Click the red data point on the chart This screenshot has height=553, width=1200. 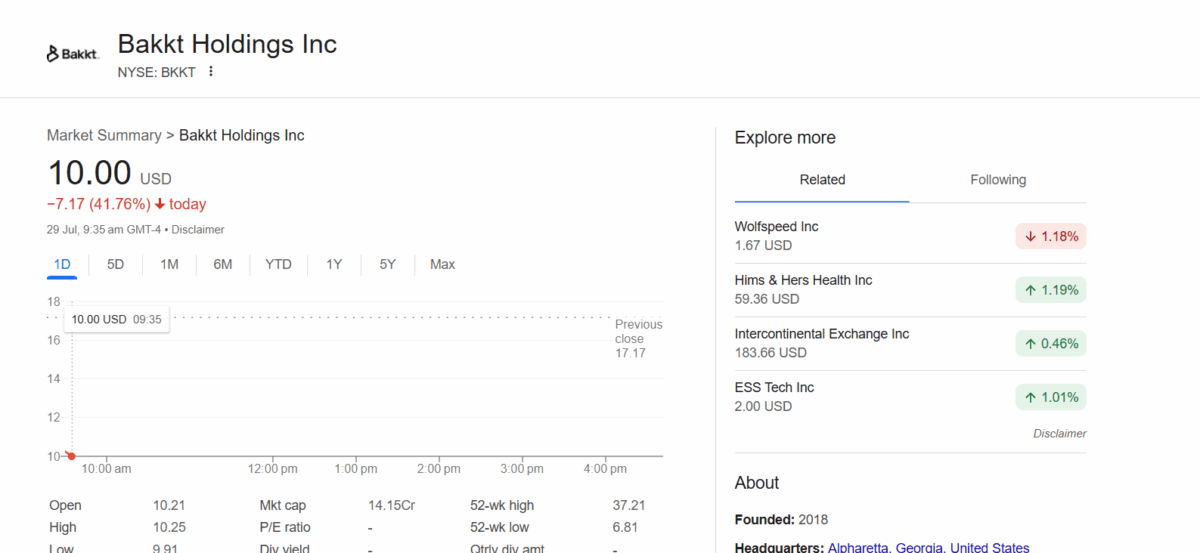(71, 456)
